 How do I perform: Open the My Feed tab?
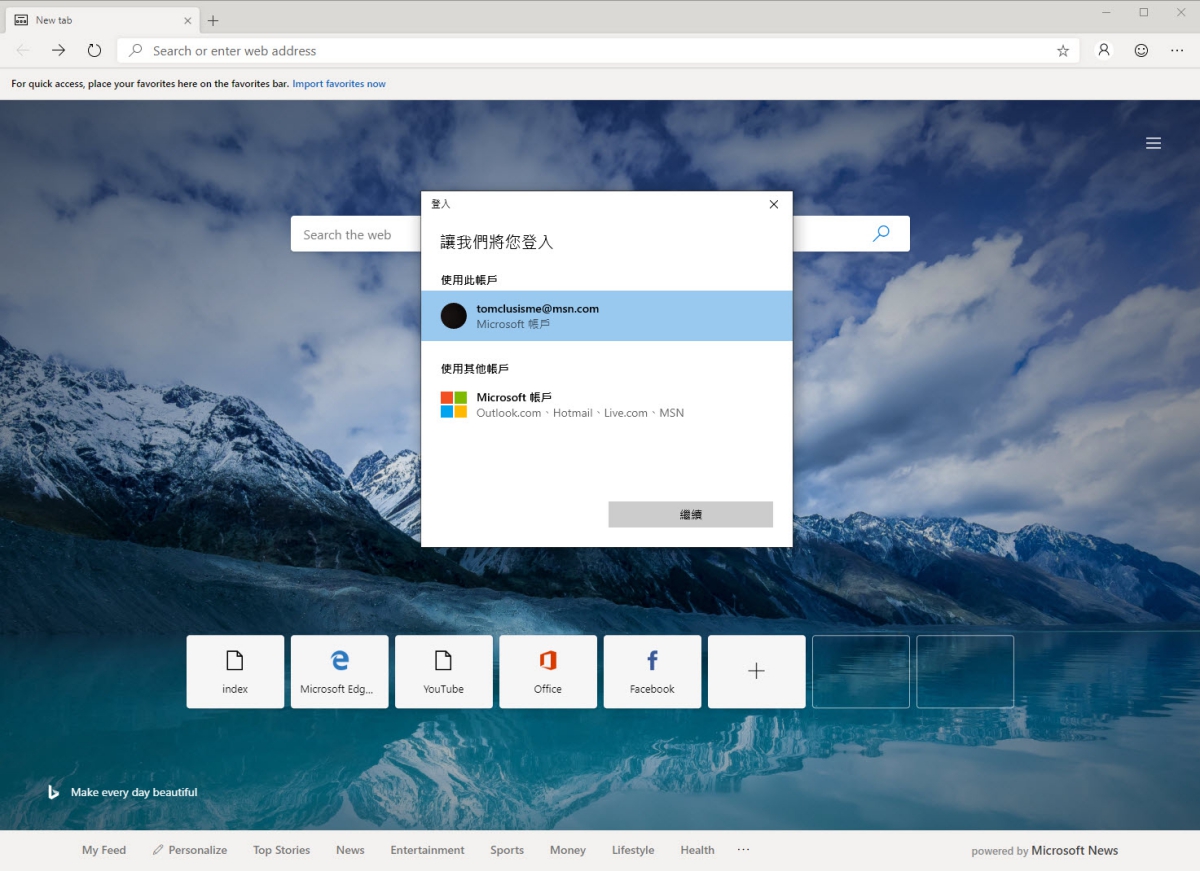point(104,850)
